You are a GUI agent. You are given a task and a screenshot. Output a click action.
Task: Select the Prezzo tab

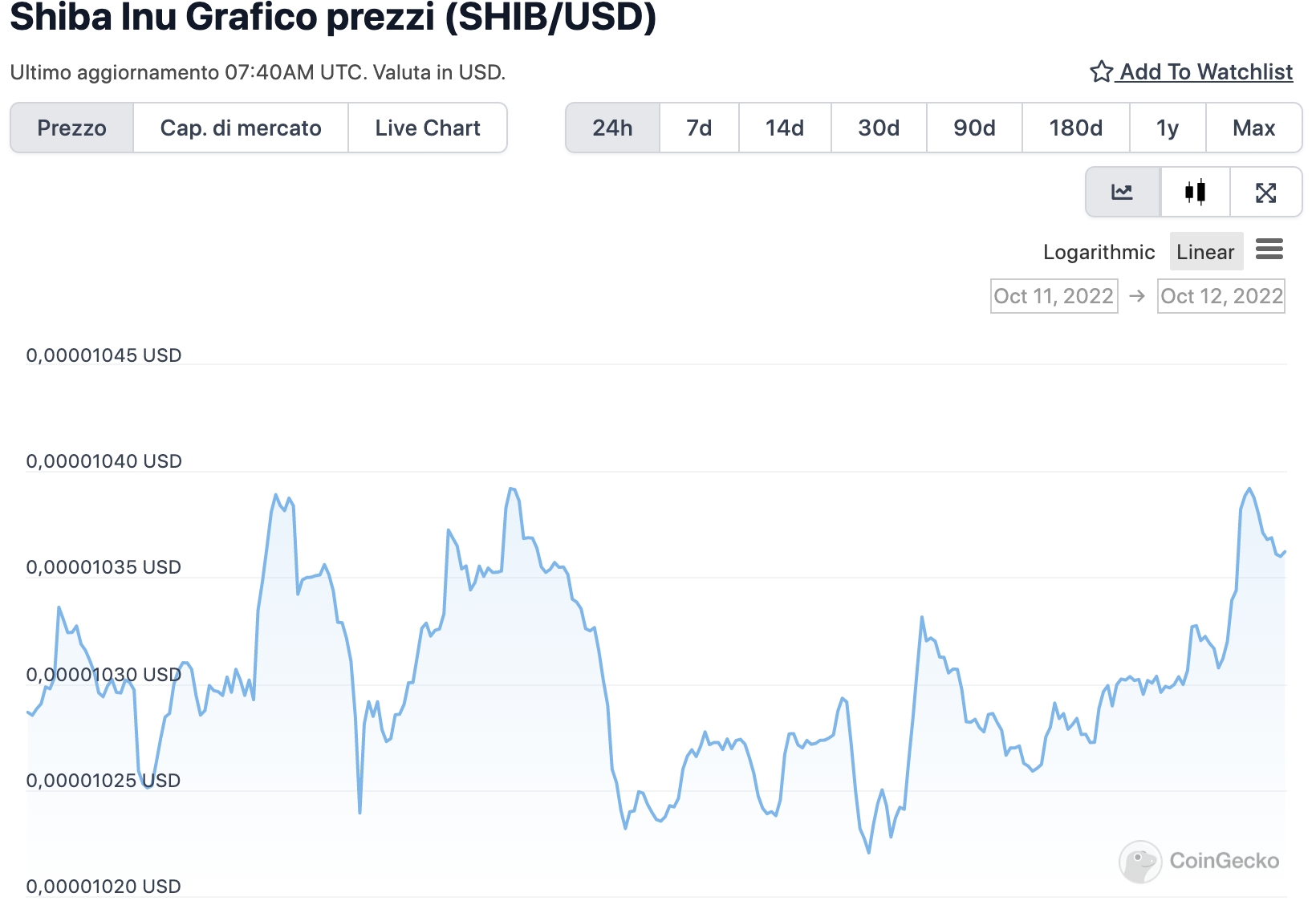click(x=72, y=128)
